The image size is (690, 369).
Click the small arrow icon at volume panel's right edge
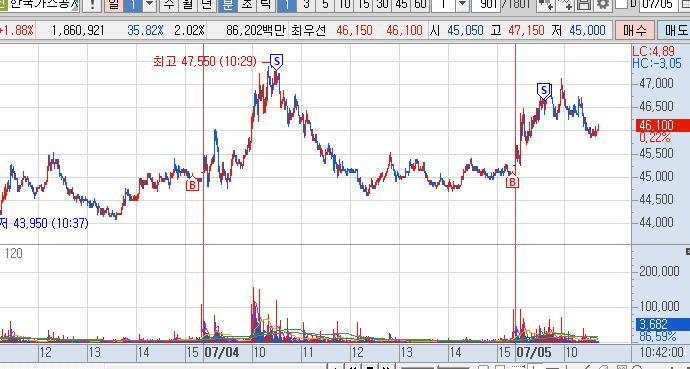688,252
